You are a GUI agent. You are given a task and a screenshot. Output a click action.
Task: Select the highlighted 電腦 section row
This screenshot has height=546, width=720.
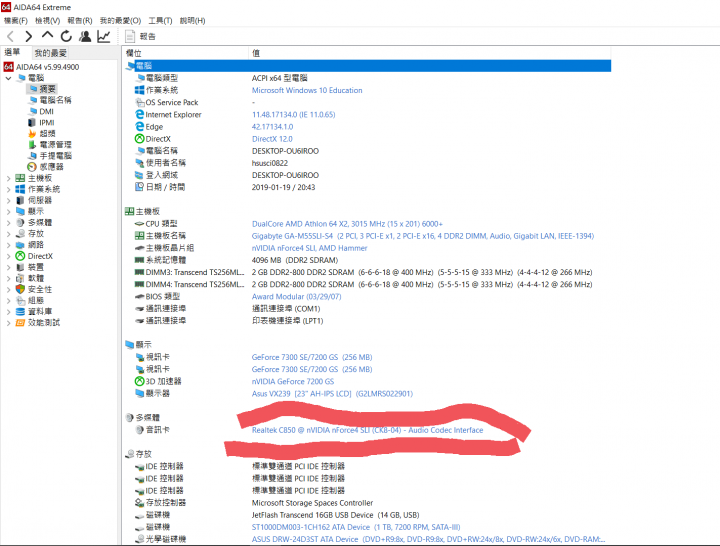(x=367, y=66)
